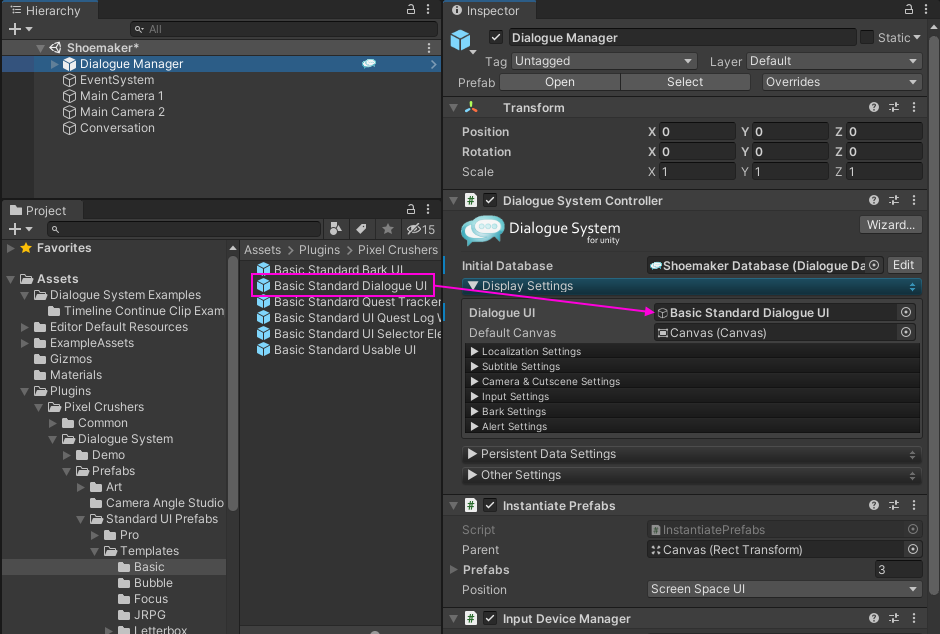Open the Dialogue System Controller presets icon
The height and width of the screenshot is (634, 940).
coord(894,200)
